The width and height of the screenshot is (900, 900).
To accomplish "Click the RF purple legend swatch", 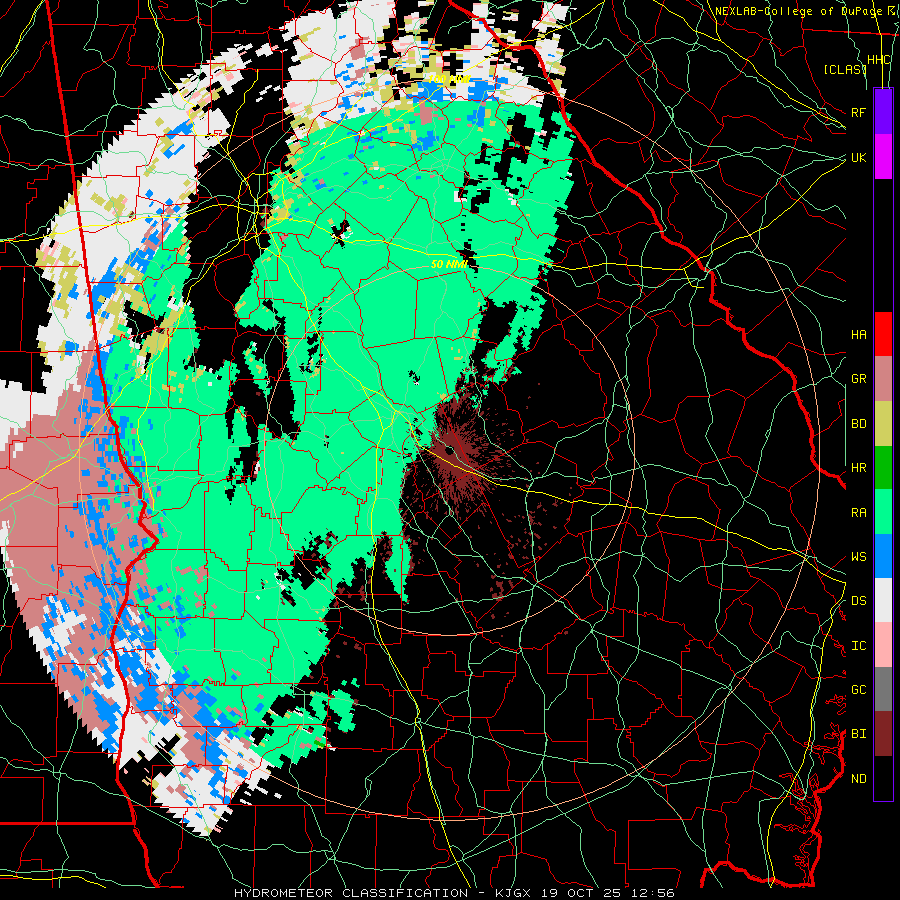I will 883,112.
